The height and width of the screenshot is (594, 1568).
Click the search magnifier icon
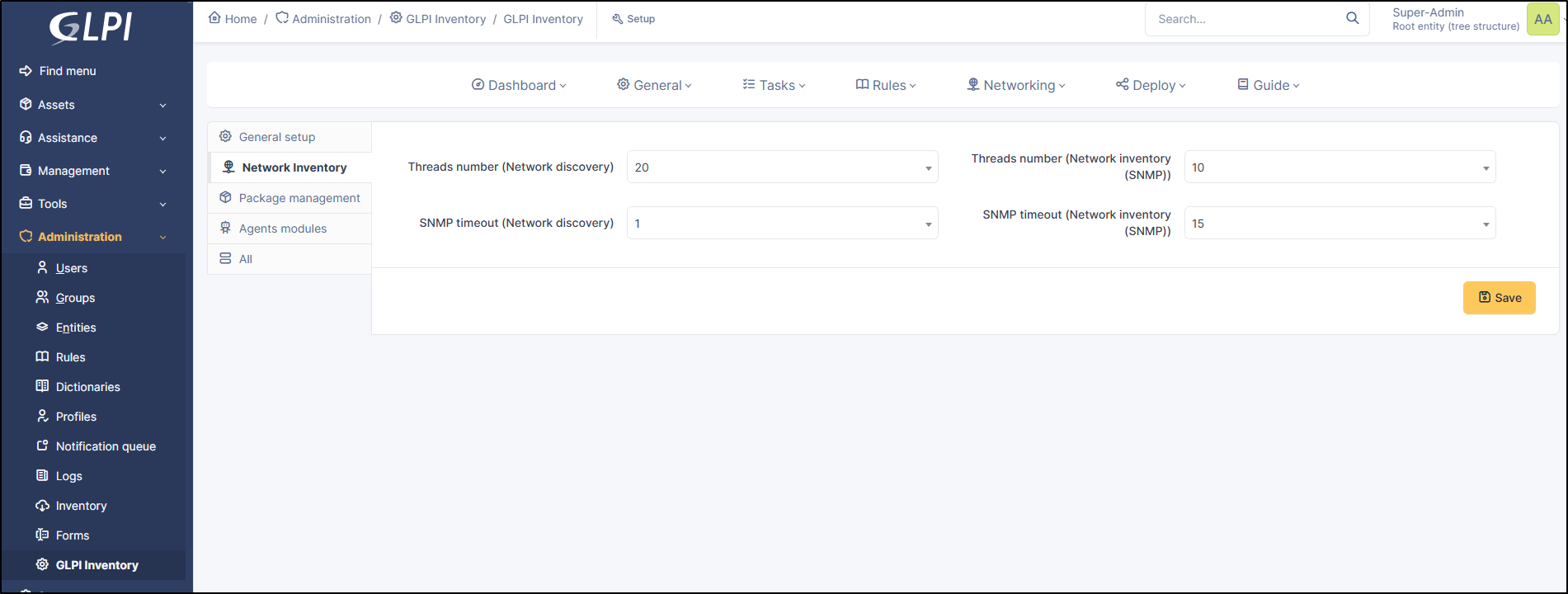pyautogui.click(x=1352, y=18)
